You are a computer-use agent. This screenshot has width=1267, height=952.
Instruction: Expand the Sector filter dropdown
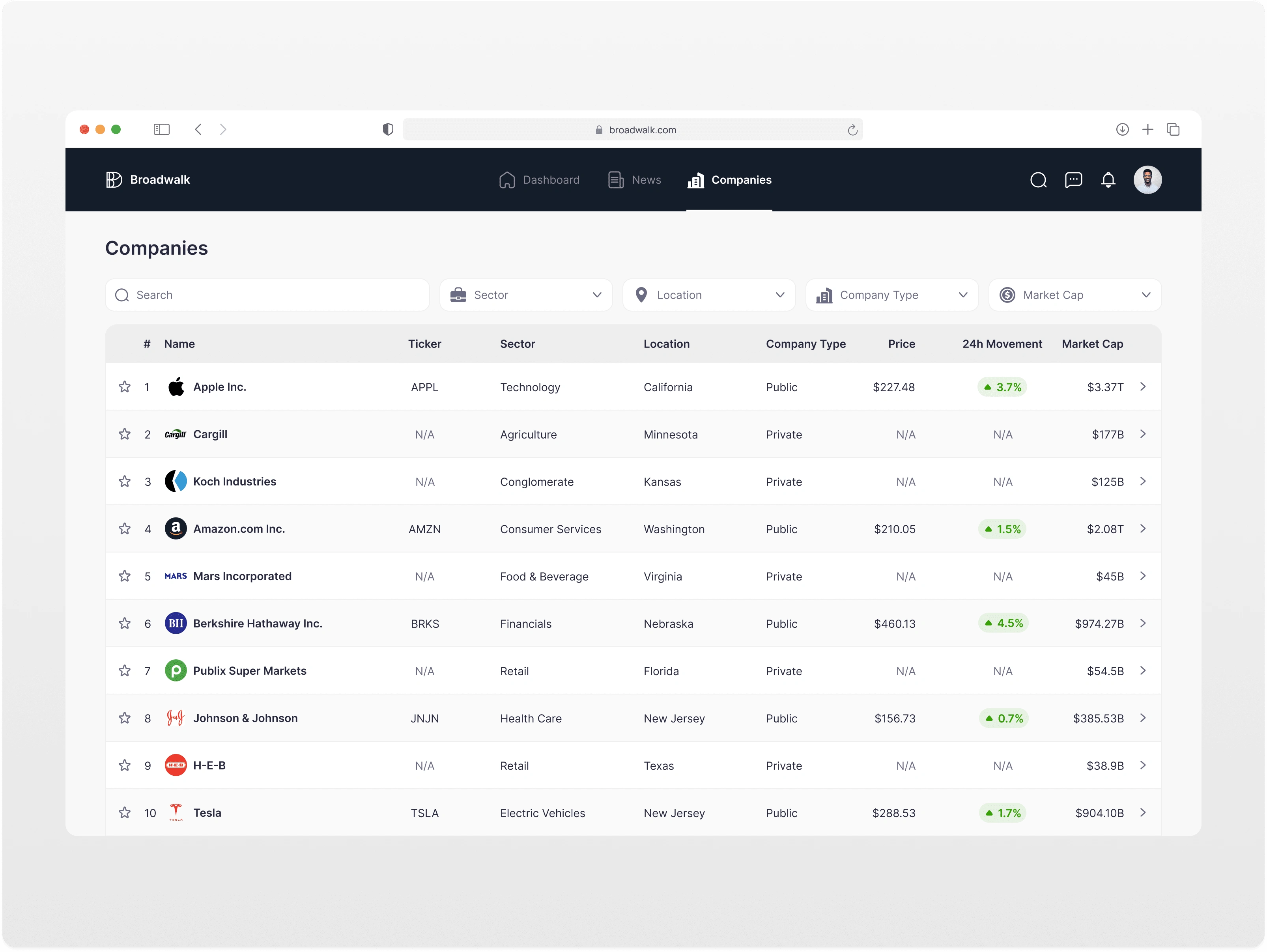pos(526,295)
